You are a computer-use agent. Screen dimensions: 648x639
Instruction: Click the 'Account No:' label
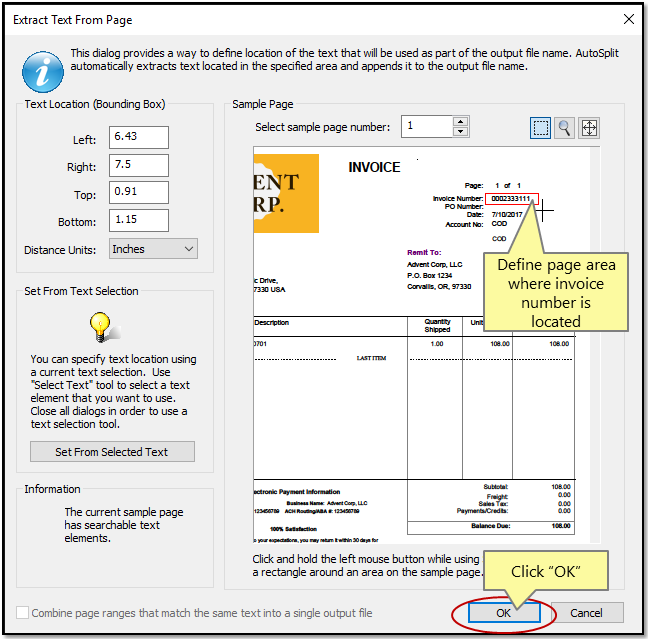464,224
